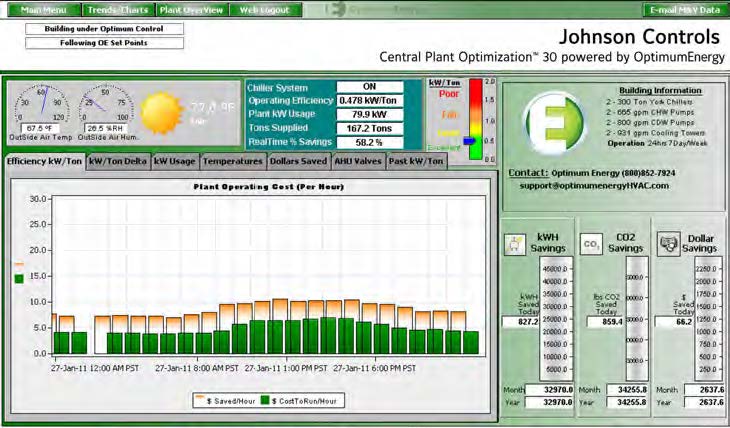
Task: Click the sunny weather icon
Action: pos(161,113)
